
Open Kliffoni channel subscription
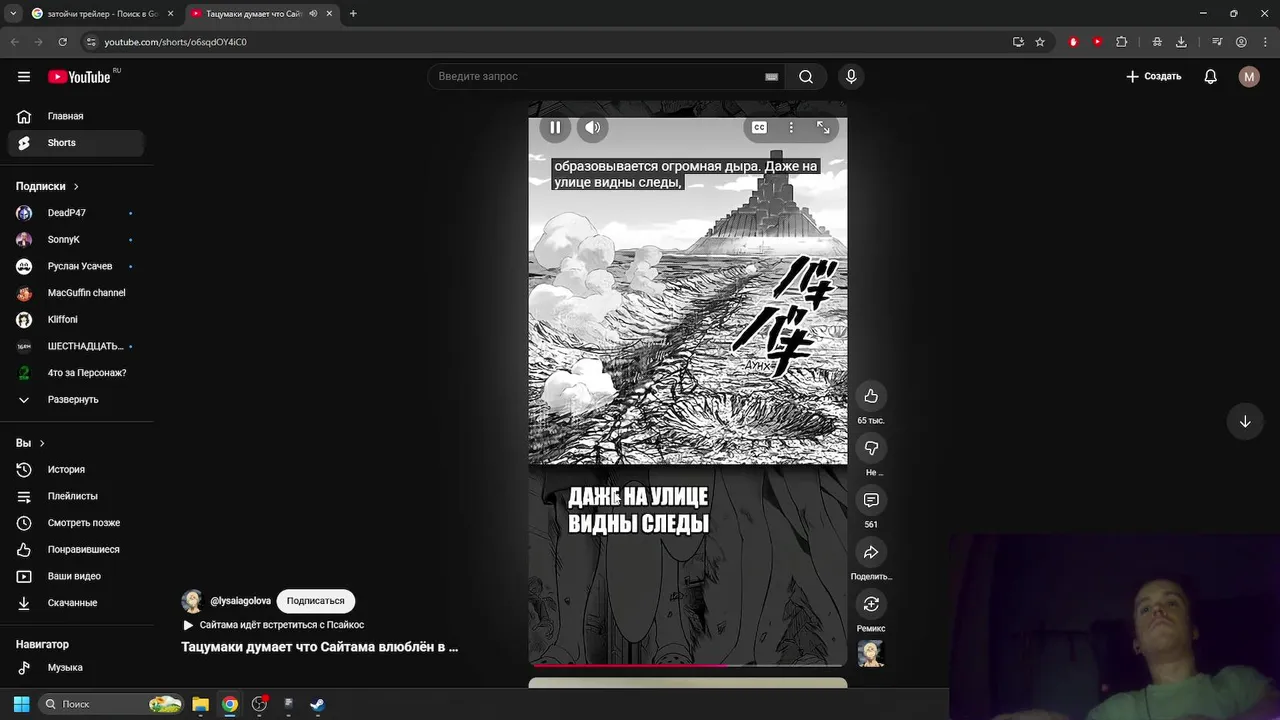(x=76, y=319)
